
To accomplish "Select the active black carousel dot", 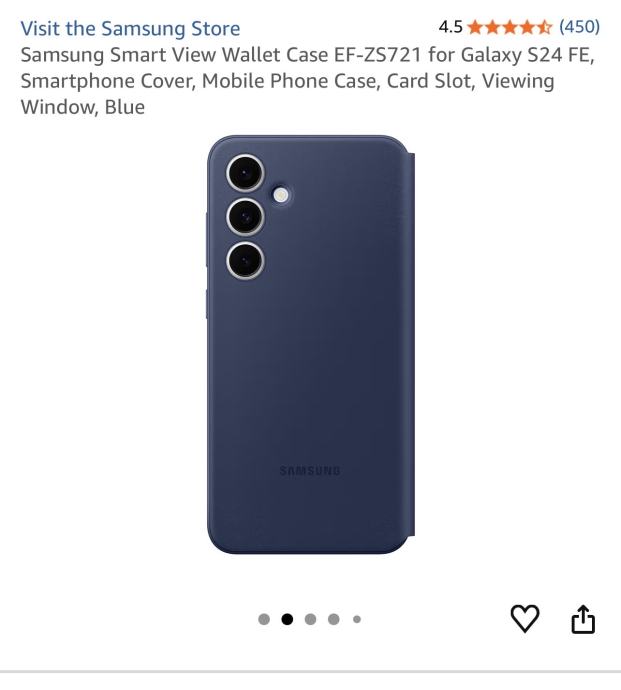I will click(x=287, y=619).
